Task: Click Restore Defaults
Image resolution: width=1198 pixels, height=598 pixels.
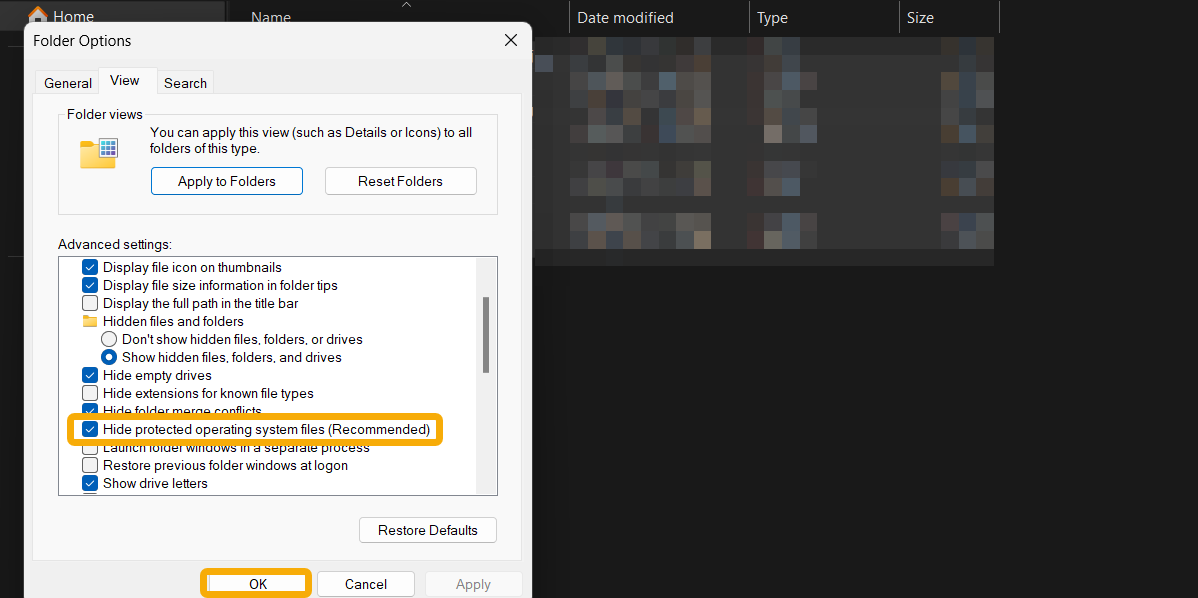Action: [x=427, y=530]
